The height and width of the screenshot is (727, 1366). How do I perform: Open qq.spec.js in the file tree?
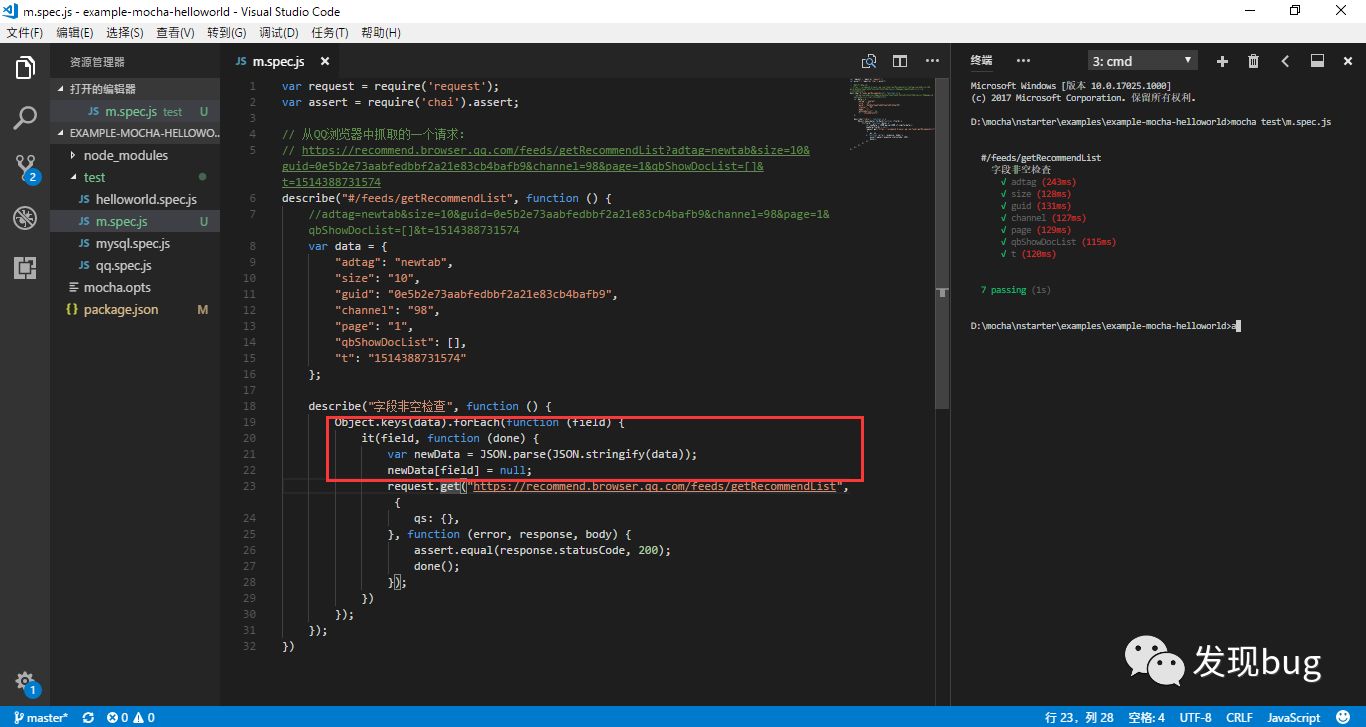[135, 265]
